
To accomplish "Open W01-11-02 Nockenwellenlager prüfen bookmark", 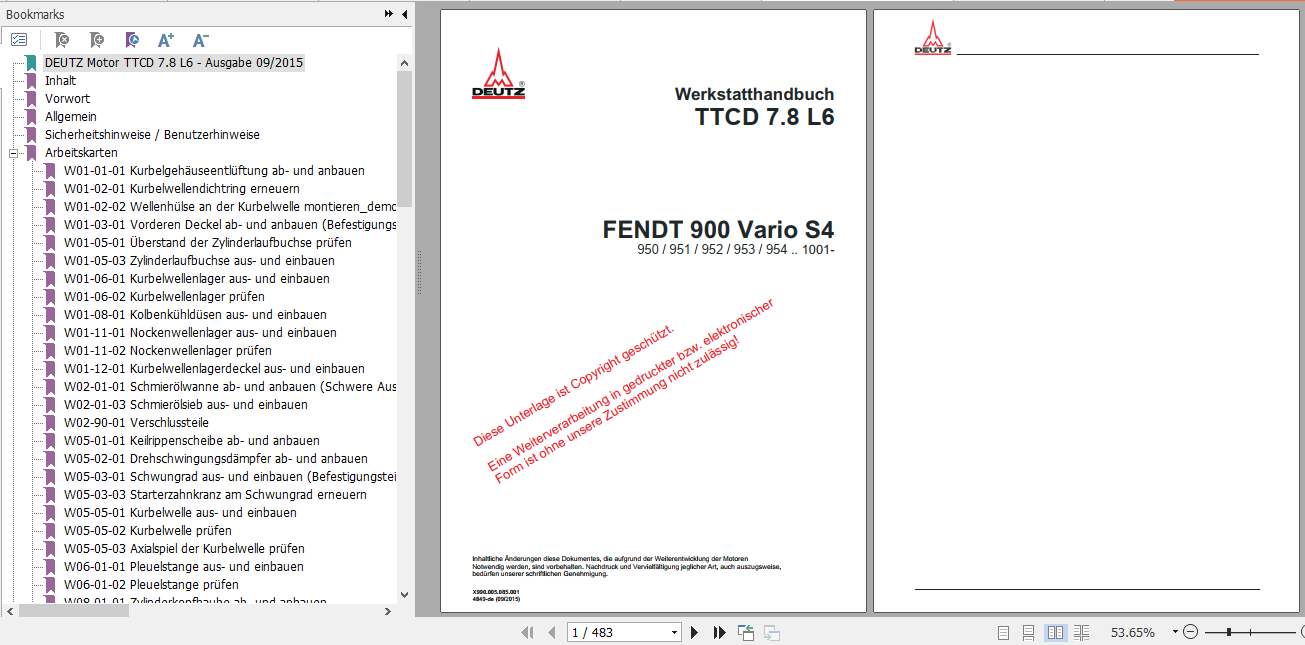I will pos(168,350).
